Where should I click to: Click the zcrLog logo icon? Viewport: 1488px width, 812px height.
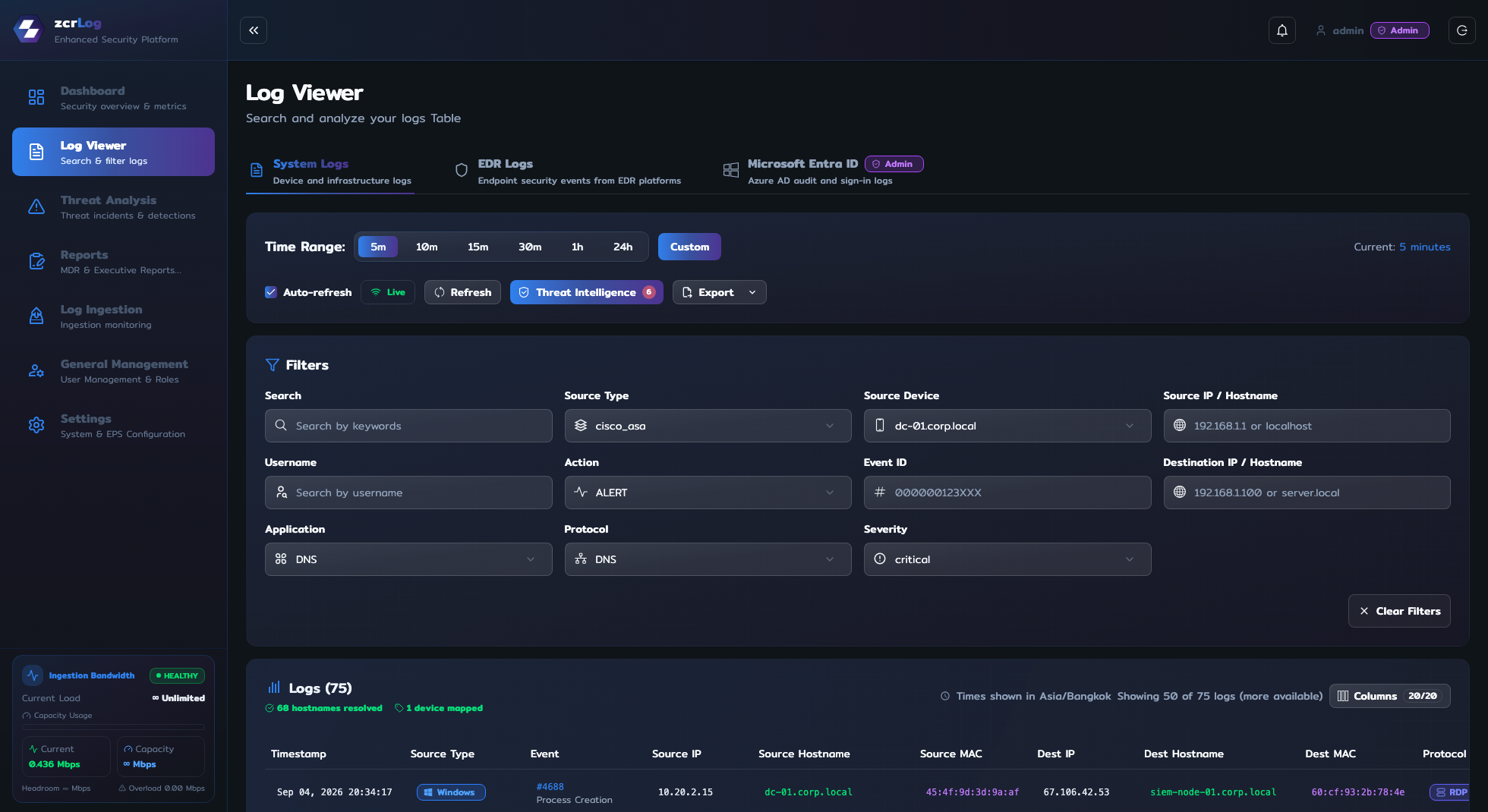(x=29, y=30)
